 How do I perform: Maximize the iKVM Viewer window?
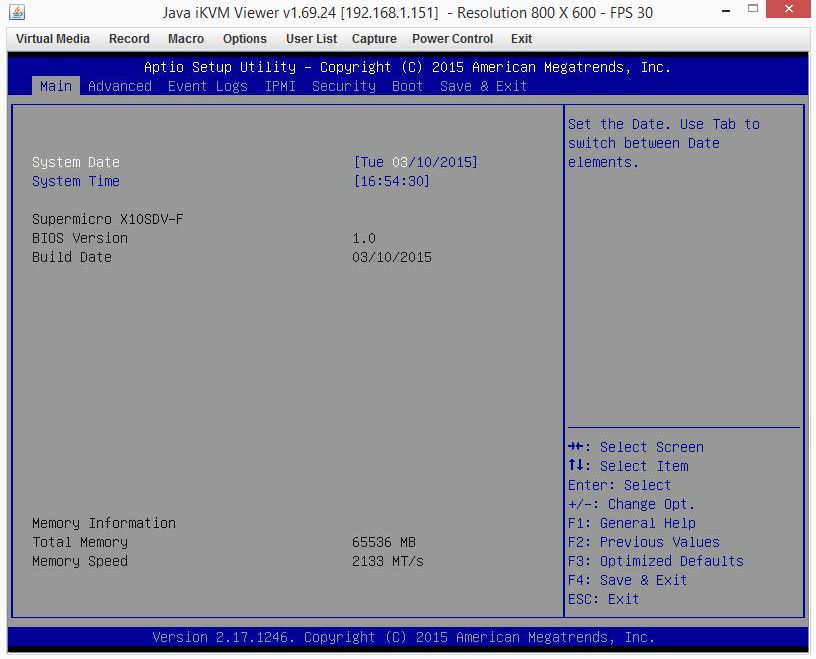tap(753, 9)
